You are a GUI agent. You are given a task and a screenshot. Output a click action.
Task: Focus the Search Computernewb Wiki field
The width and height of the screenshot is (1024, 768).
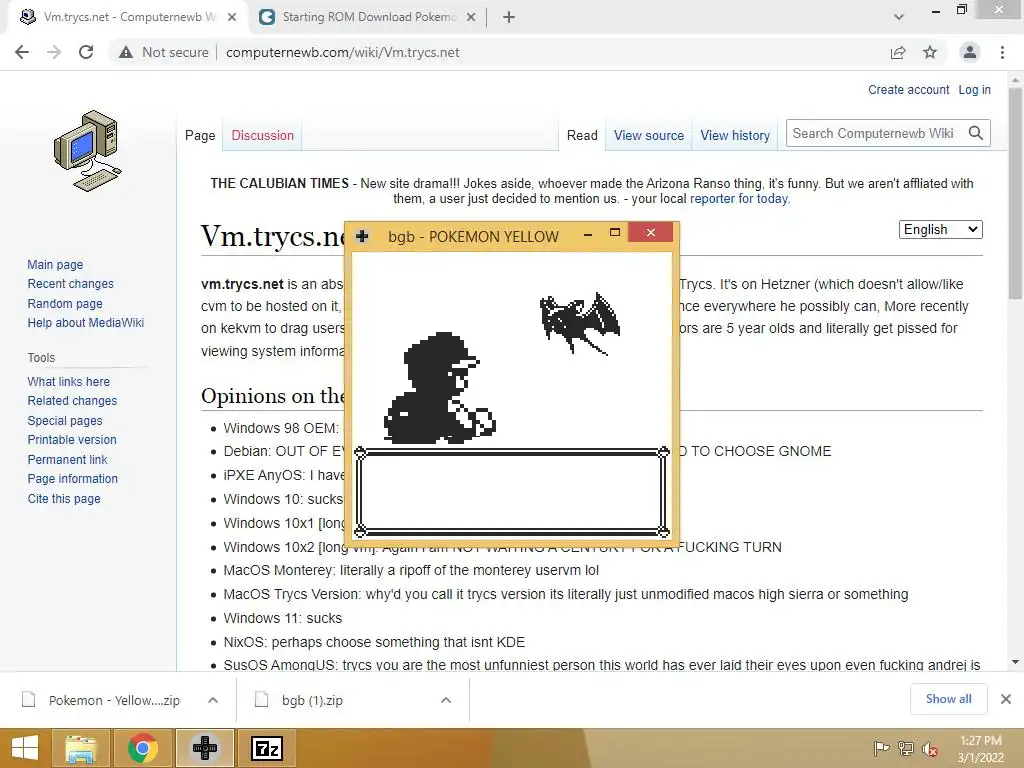coord(875,133)
